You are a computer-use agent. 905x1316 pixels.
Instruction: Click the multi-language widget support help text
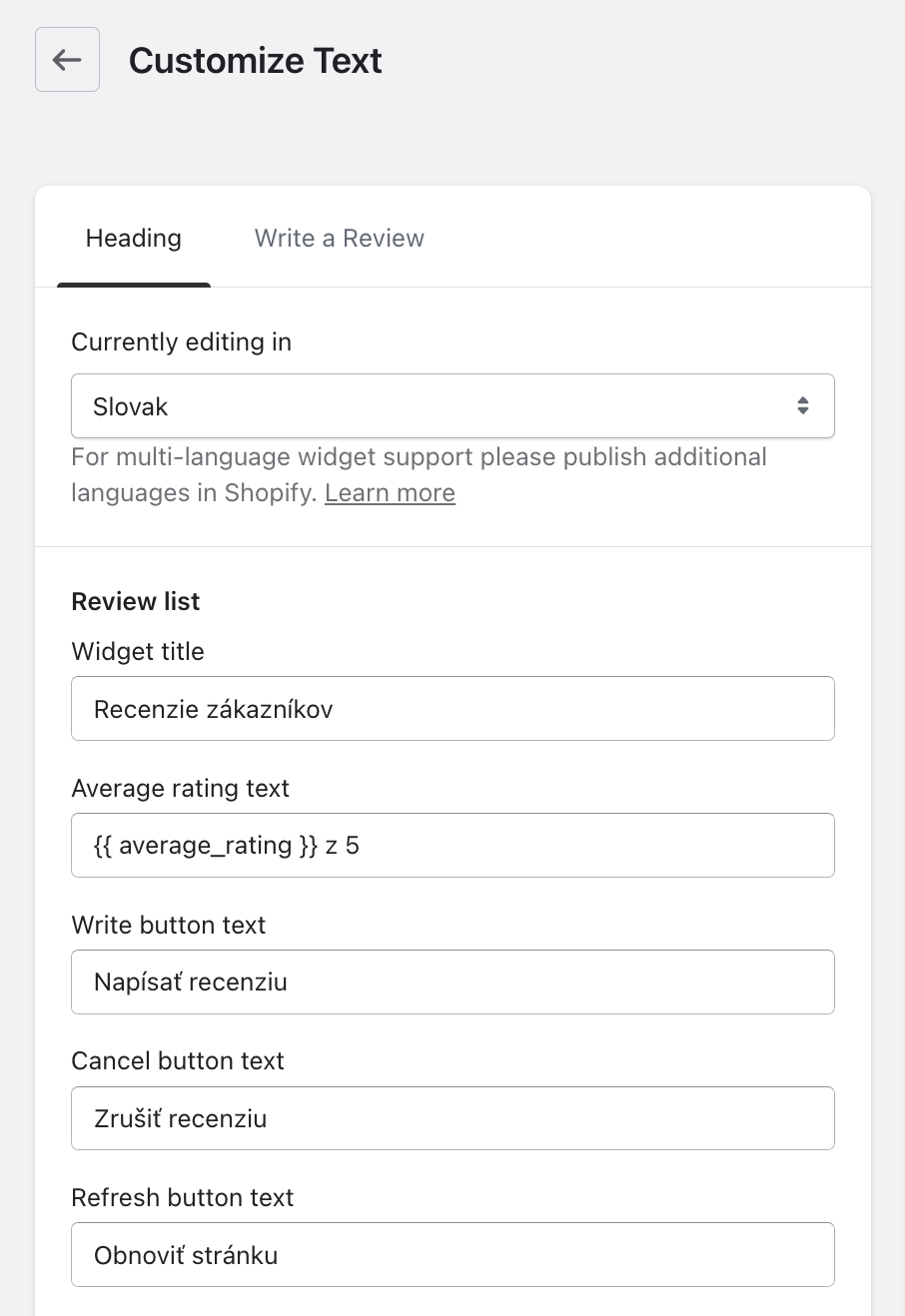point(419,458)
